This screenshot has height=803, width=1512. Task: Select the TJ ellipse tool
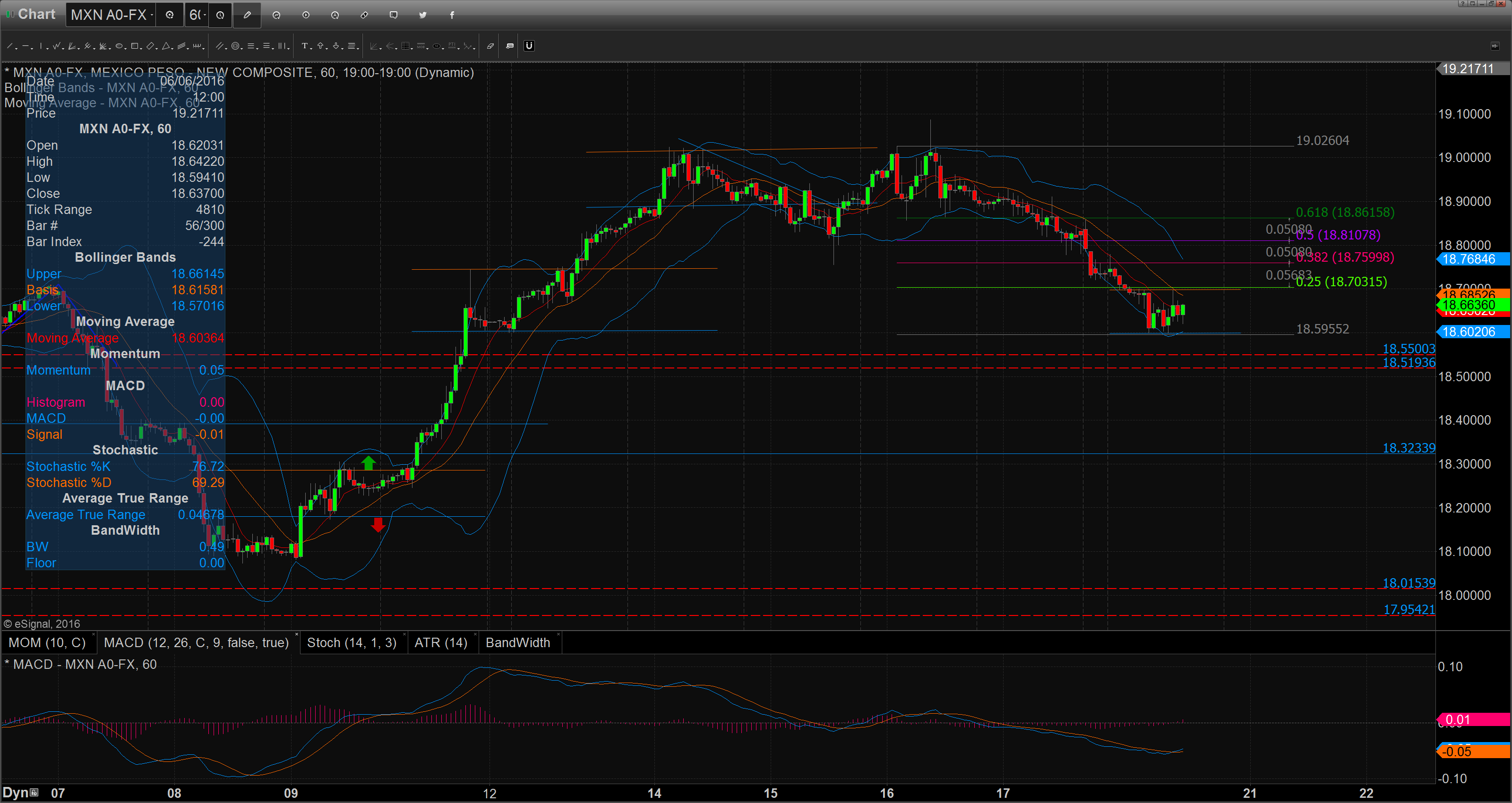(436, 46)
